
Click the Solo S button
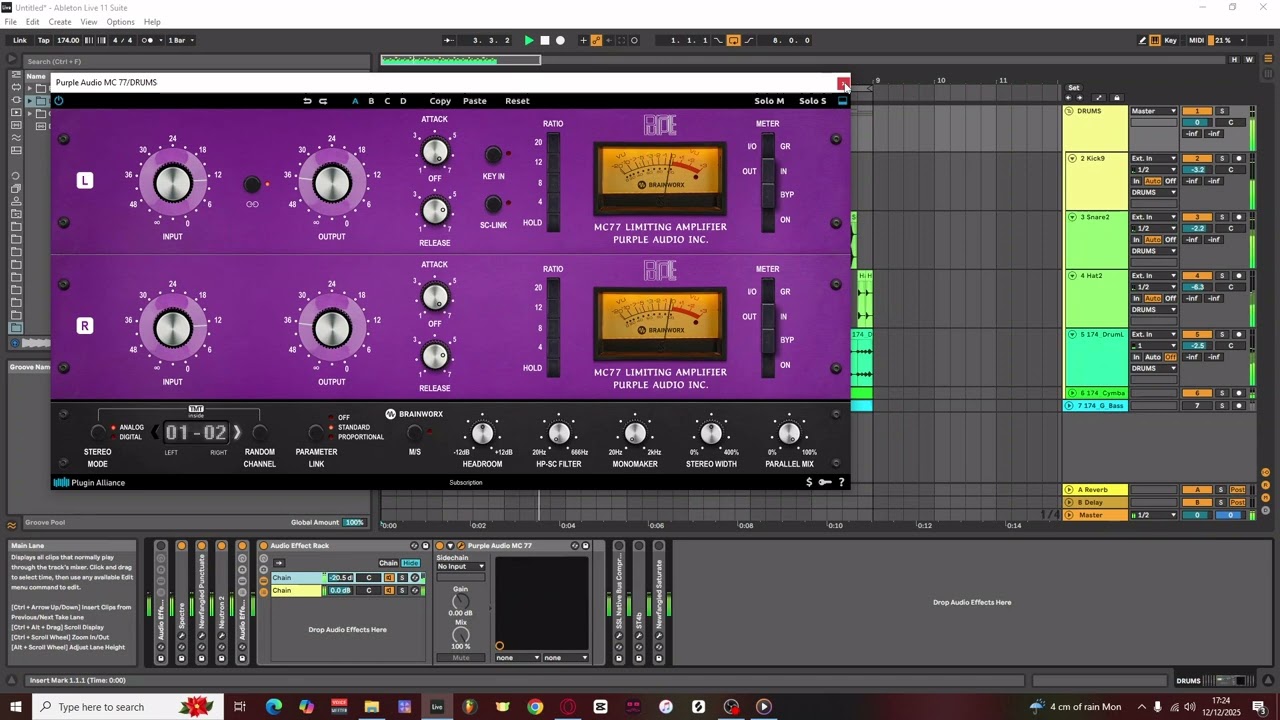point(813,101)
